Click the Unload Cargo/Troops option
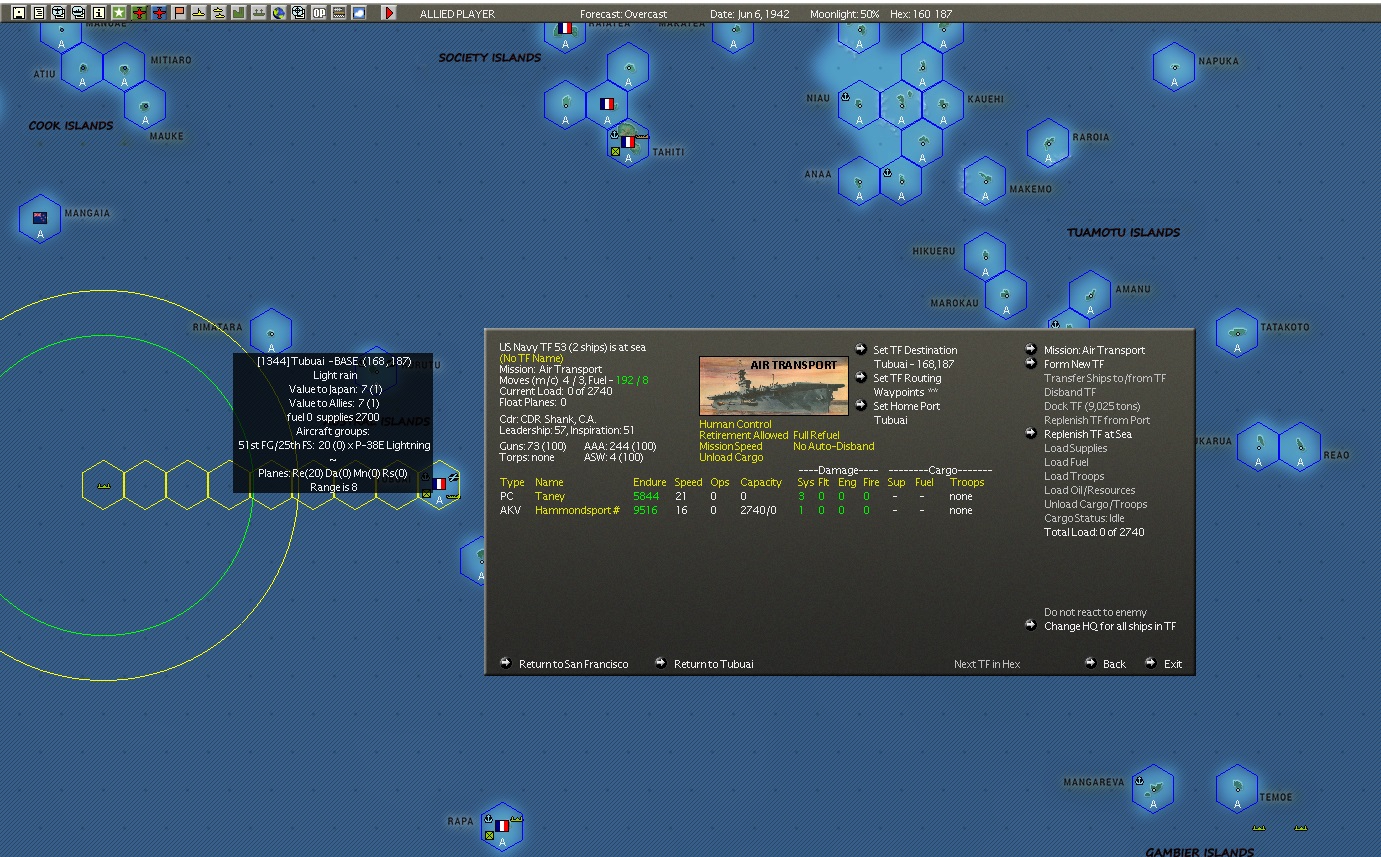Viewport: 1381px width, 857px height. point(1096,504)
